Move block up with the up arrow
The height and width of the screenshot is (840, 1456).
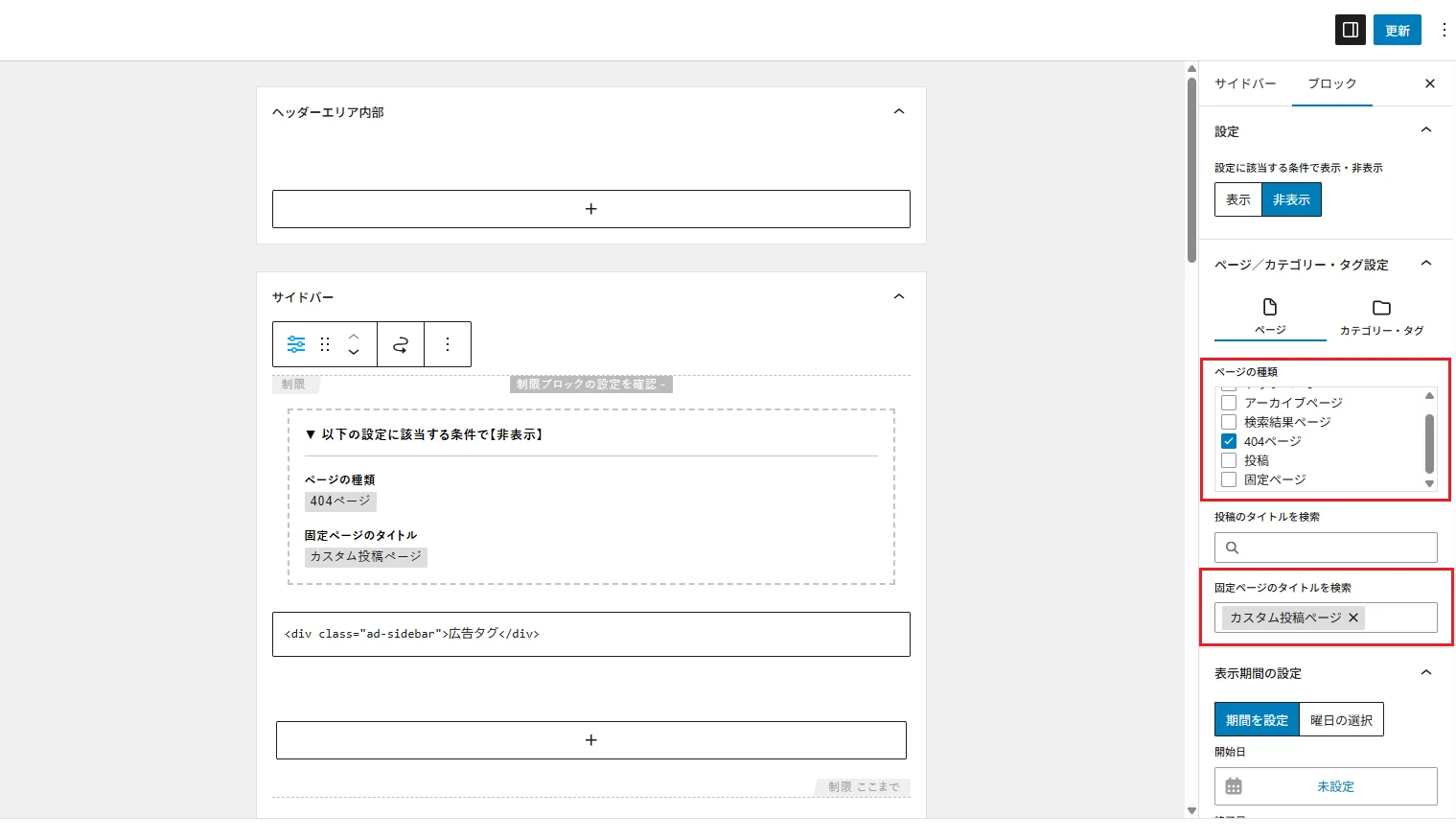click(354, 337)
